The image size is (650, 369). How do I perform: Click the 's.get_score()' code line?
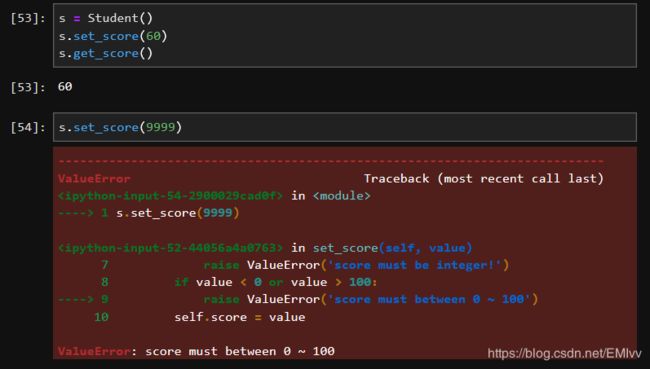pyautogui.click(x=106, y=53)
